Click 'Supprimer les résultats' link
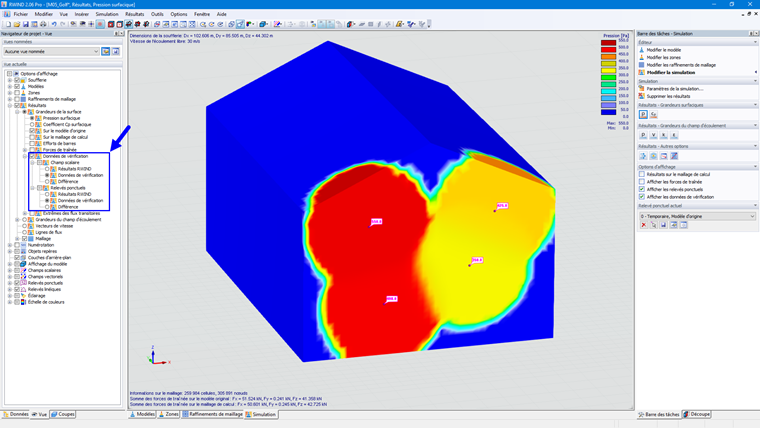 668,96
